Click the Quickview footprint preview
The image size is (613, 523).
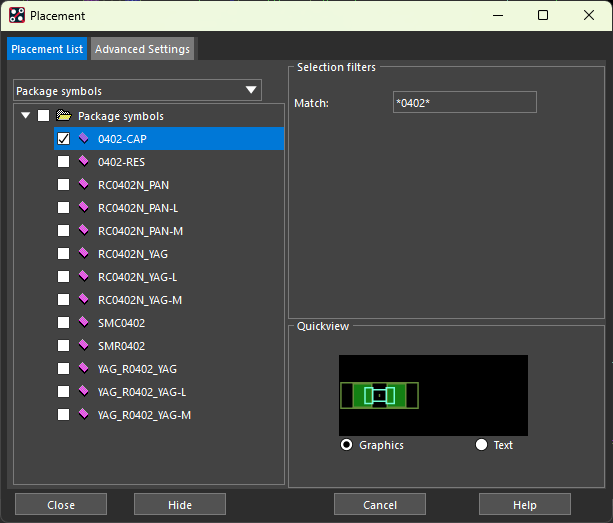[433, 395]
